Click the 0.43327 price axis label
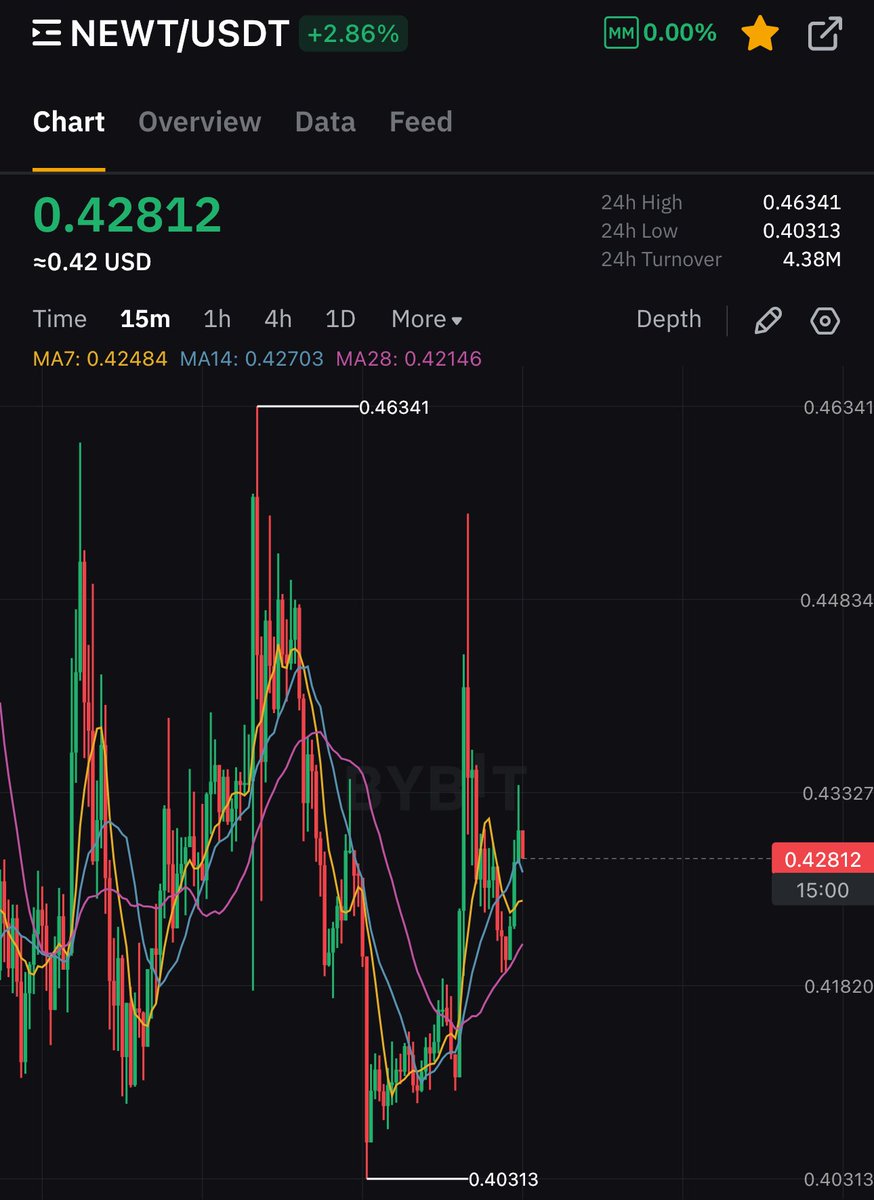874x1200 pixels. point(837,793)
